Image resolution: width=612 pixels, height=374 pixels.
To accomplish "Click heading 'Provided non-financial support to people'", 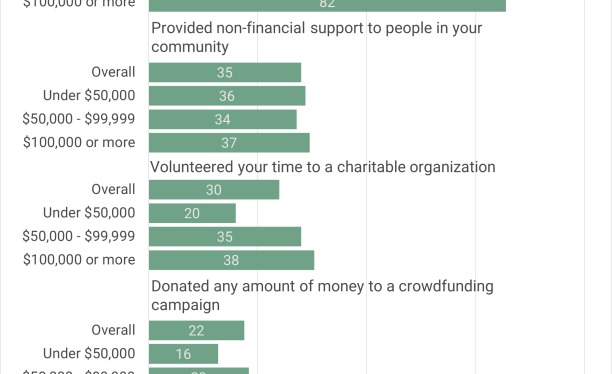I will (317, 37).
